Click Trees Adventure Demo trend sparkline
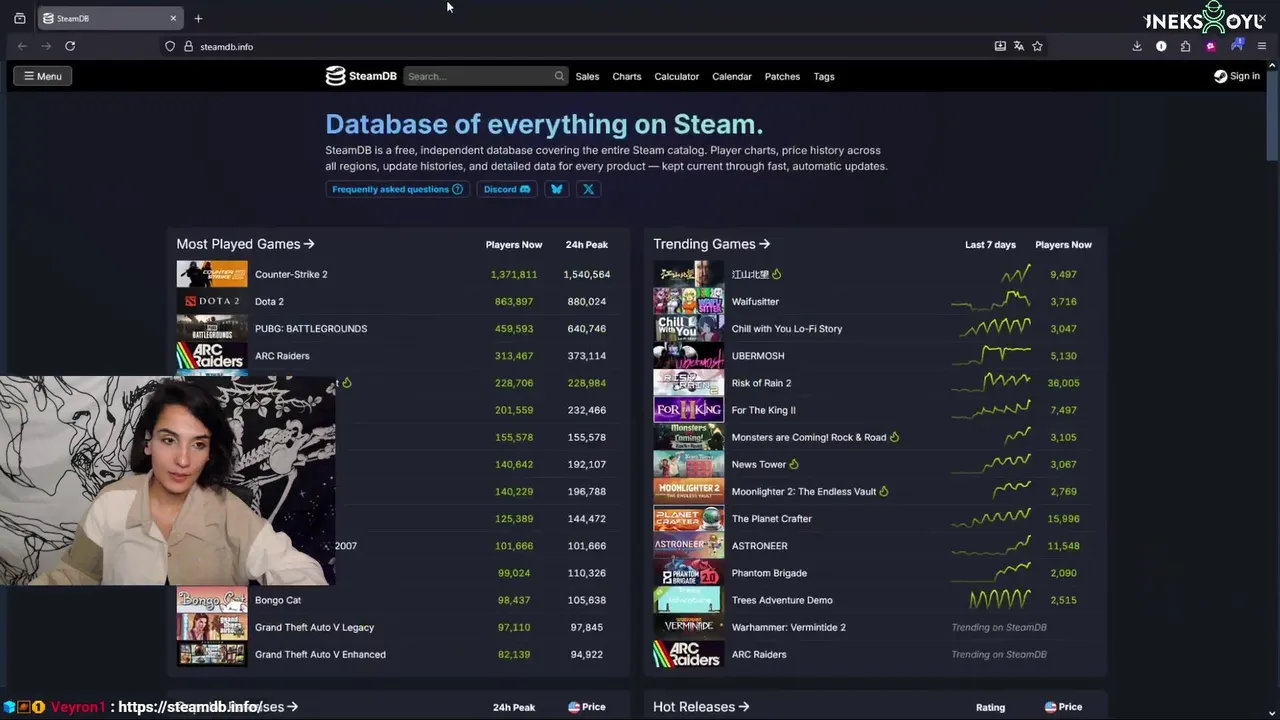 click(x=1000, y=599)
